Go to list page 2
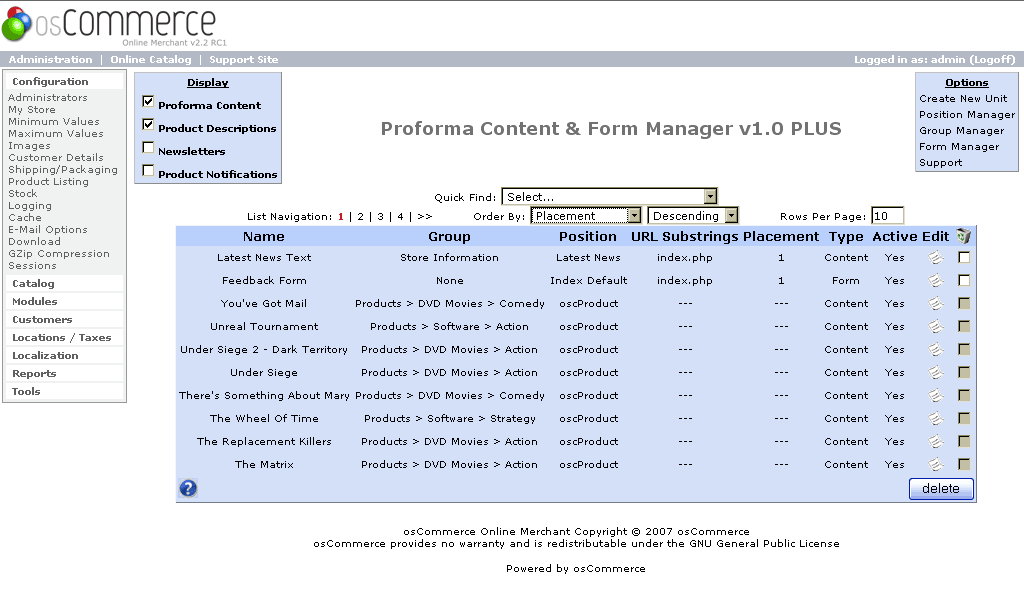1024x597 pixels. coord(360,216)
